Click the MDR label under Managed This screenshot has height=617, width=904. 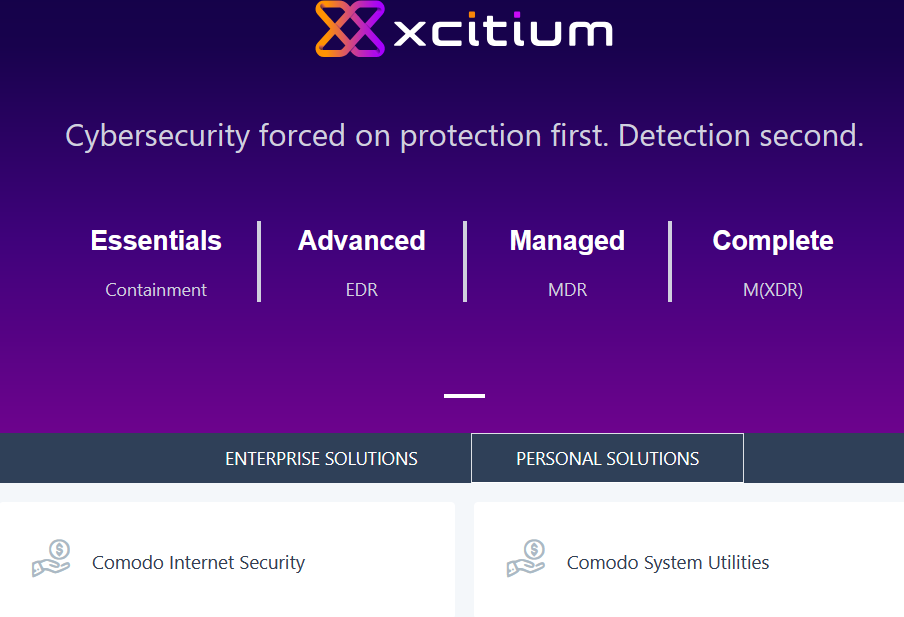tap(567, 290)
